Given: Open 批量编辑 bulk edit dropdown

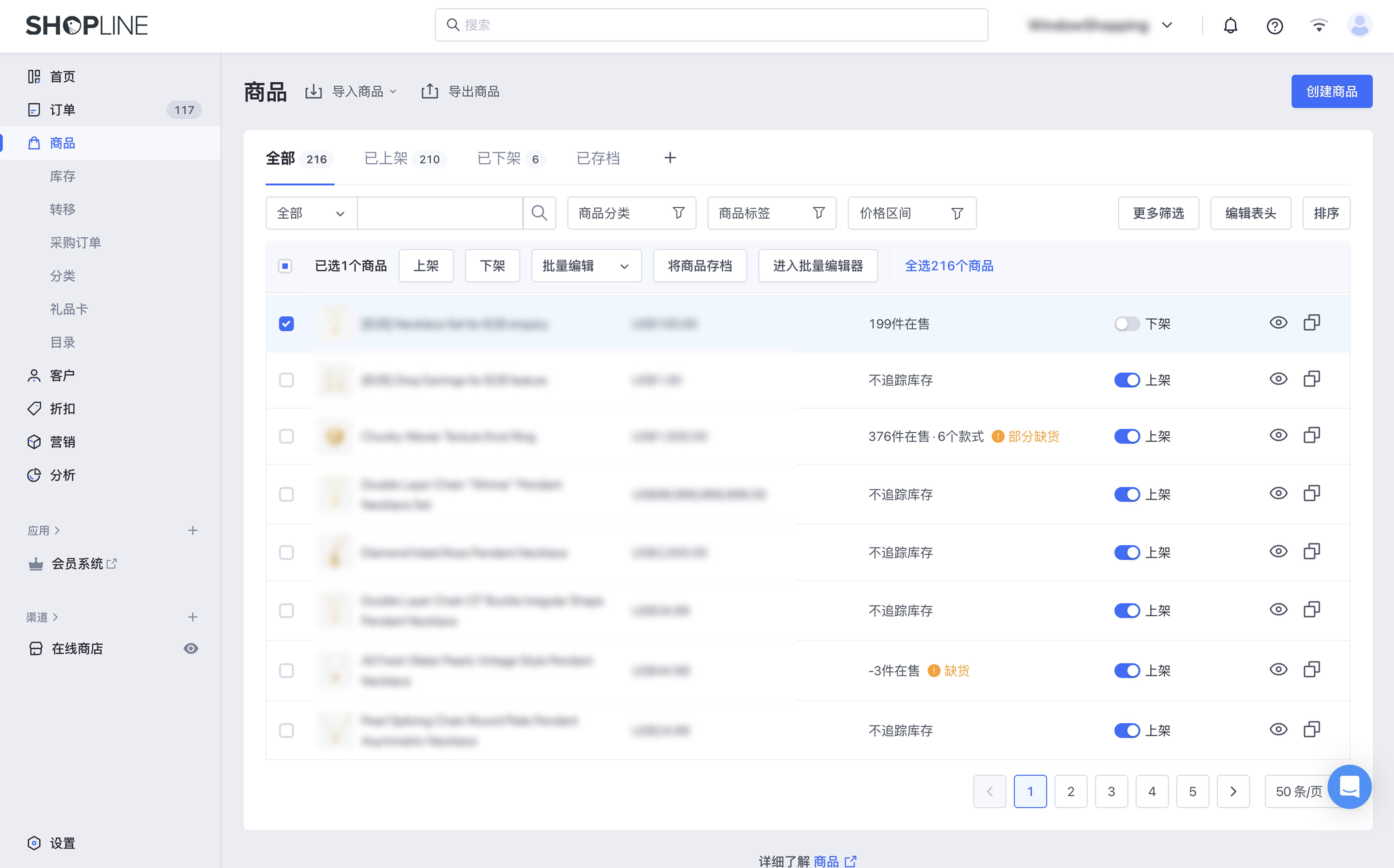Looking at the screenshot, I should (586, 266).
